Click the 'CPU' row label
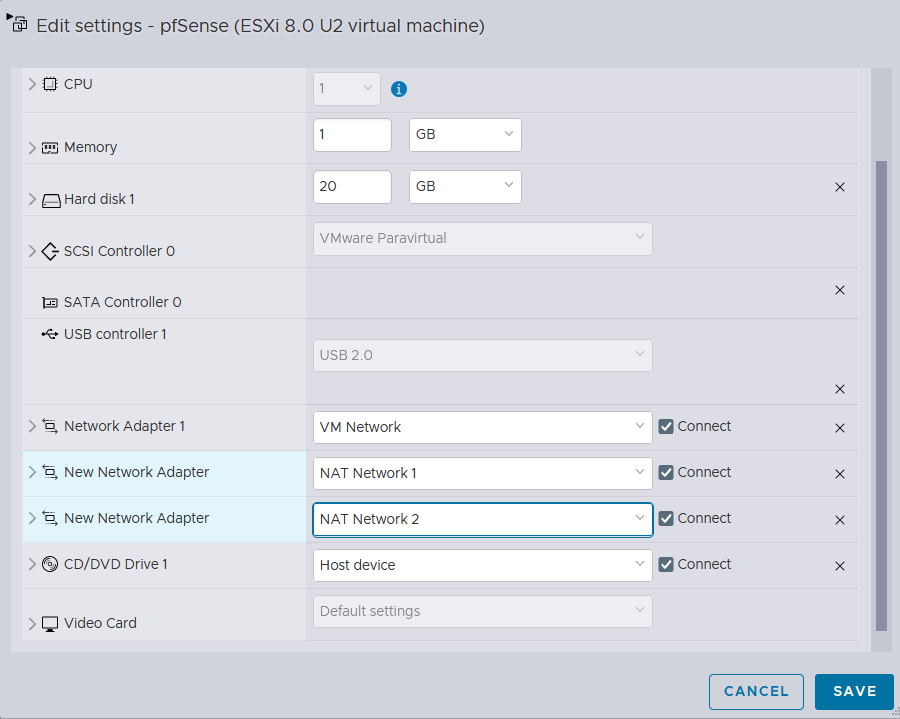Viewport: 900px width, 719px height. click(x=78, y=84)
